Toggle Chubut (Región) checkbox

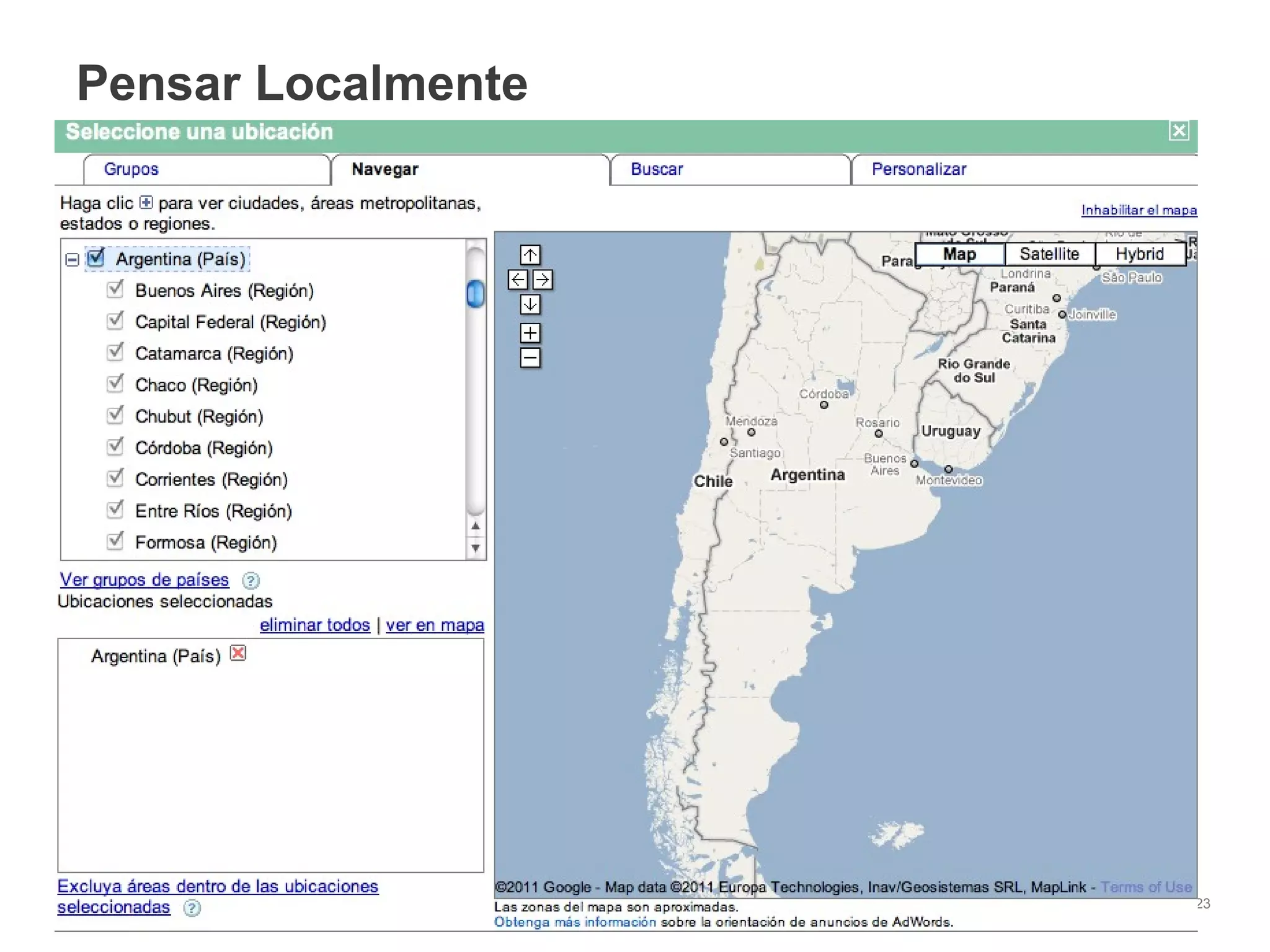tap(115, 415)
